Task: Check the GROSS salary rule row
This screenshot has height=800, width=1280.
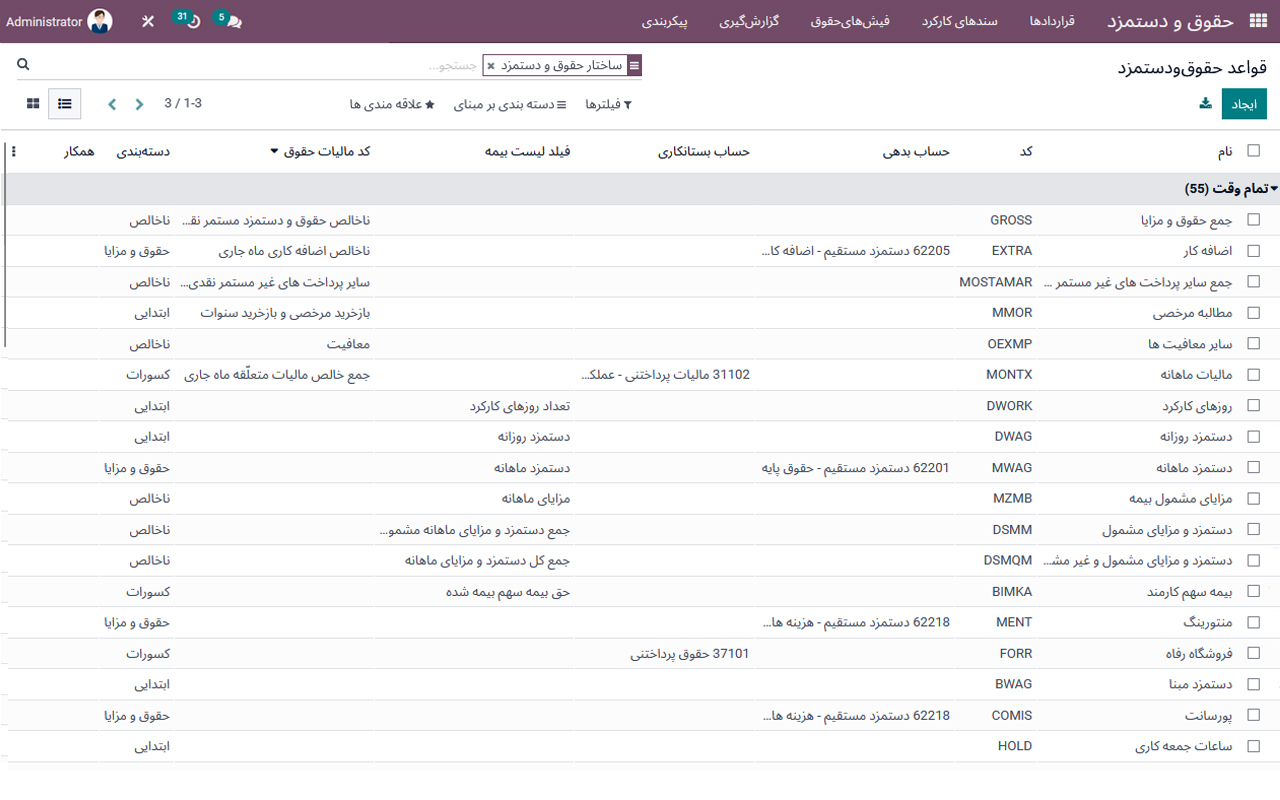Action: pos(1253,220)
